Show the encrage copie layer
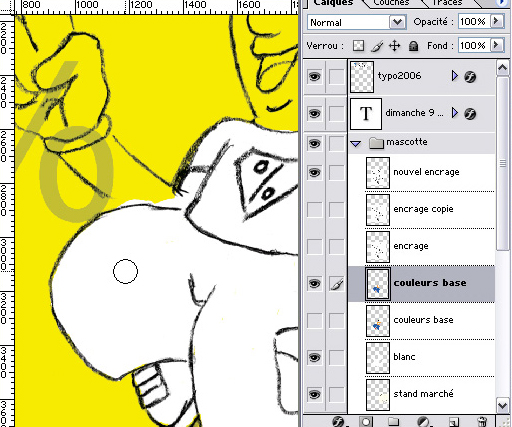 (314, 210)
